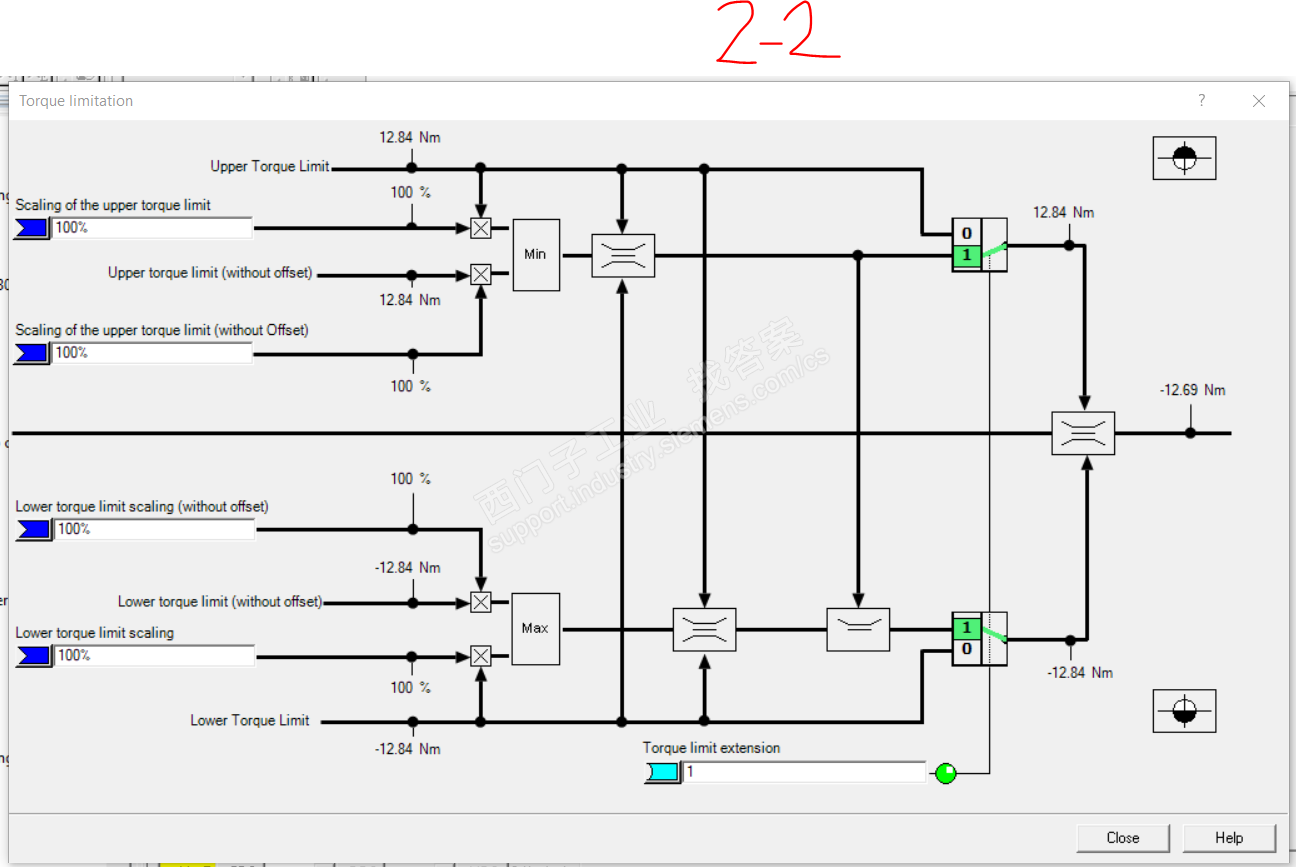Screen dimensions: 1296x867
Task: Click the multiplier box on Upper torque limit (without offset) line
Action: tap(481, 274)
